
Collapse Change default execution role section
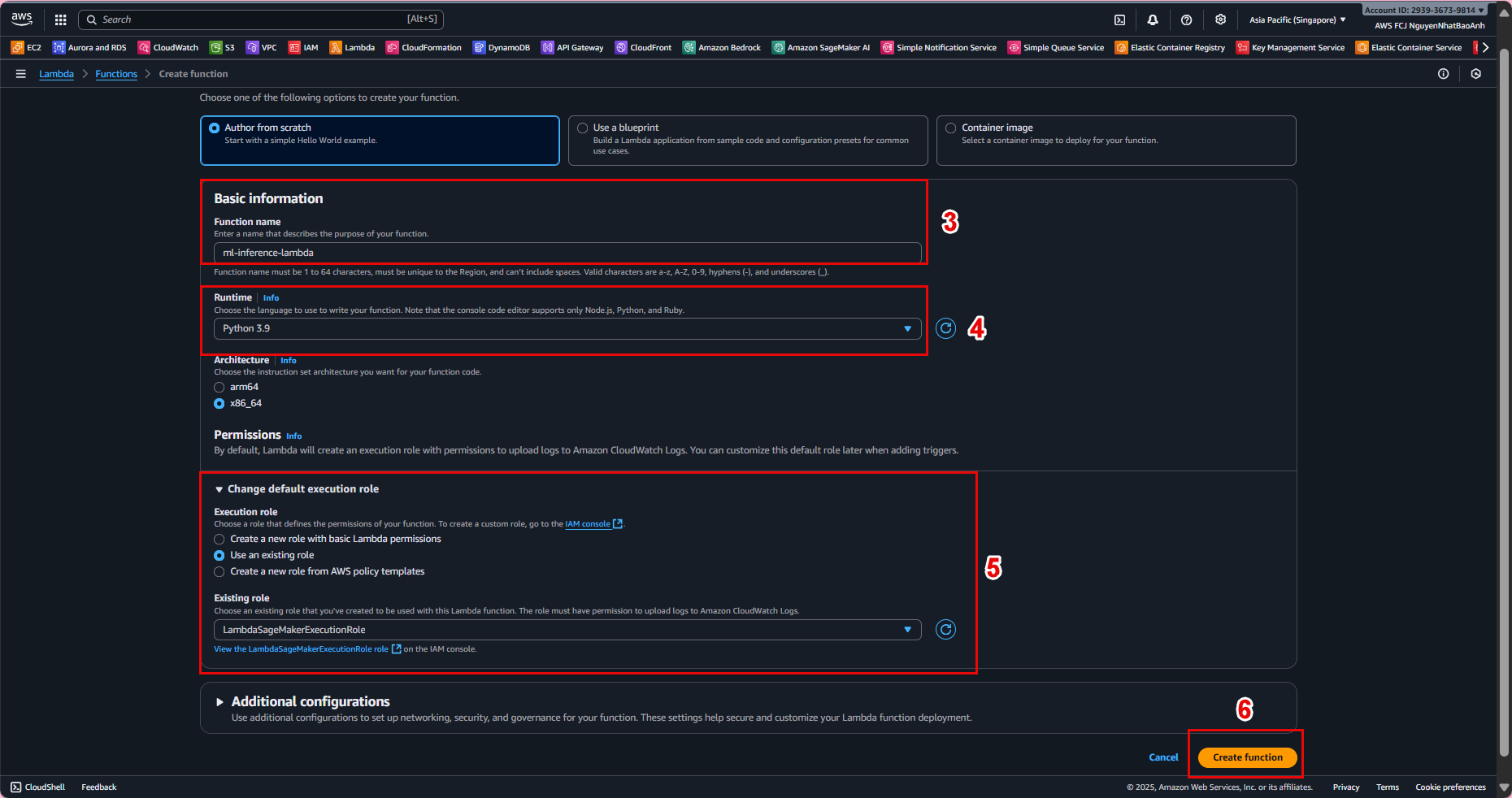click(297, 489)
